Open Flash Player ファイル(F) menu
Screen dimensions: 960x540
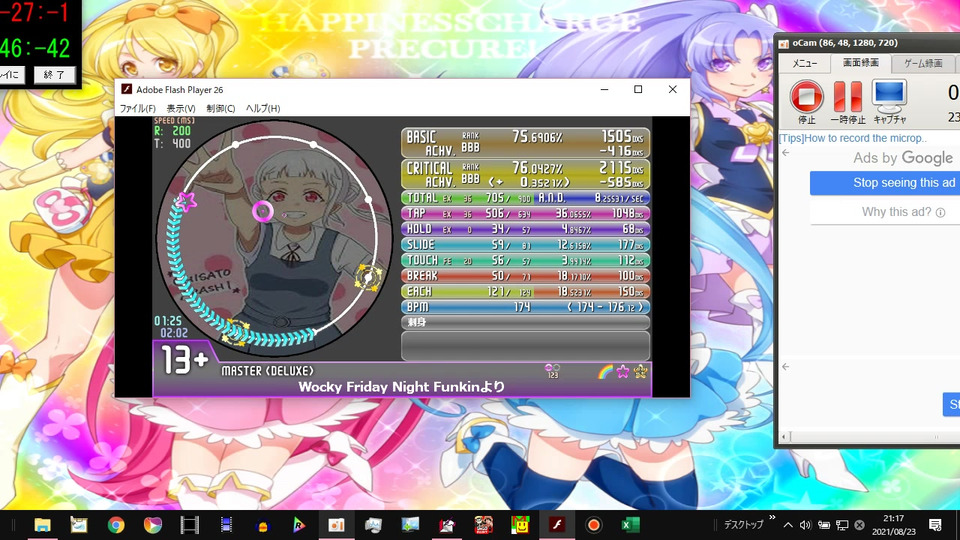[137, 108]
